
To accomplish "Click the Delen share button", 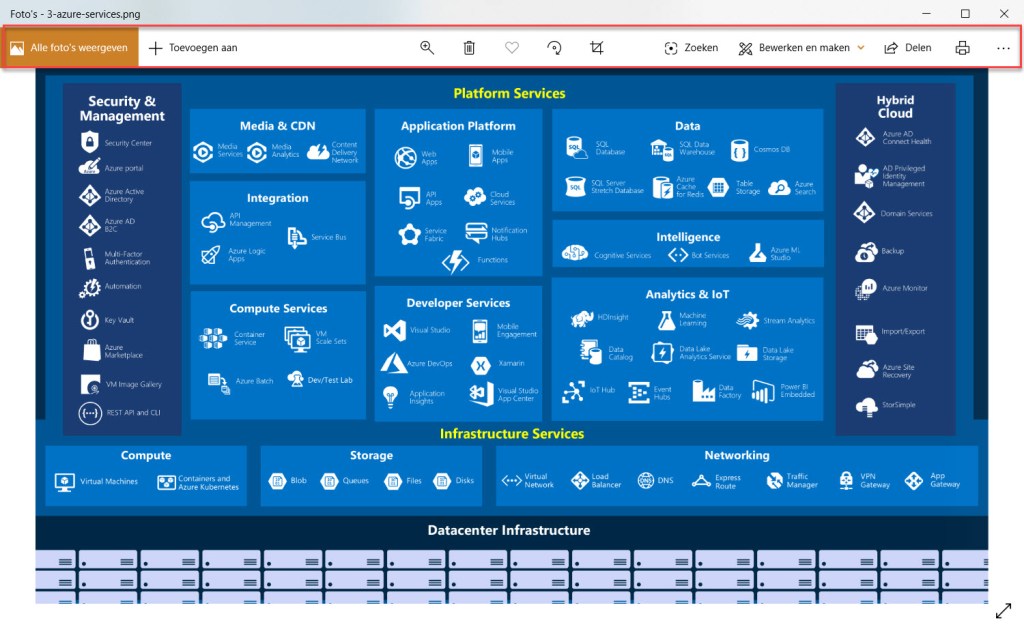I will (x=907, y=48).
